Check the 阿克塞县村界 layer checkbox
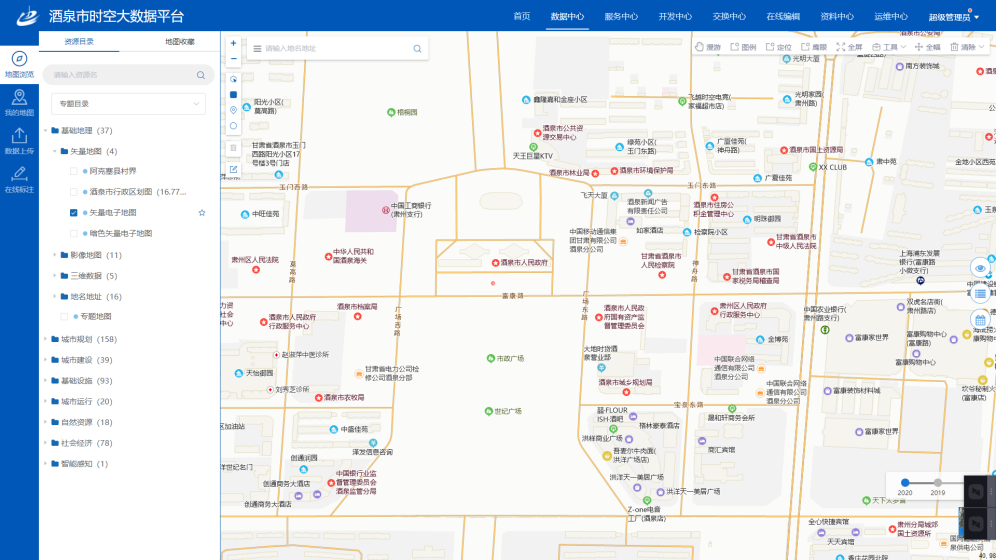The image size is (996, 560). [74, 171]
